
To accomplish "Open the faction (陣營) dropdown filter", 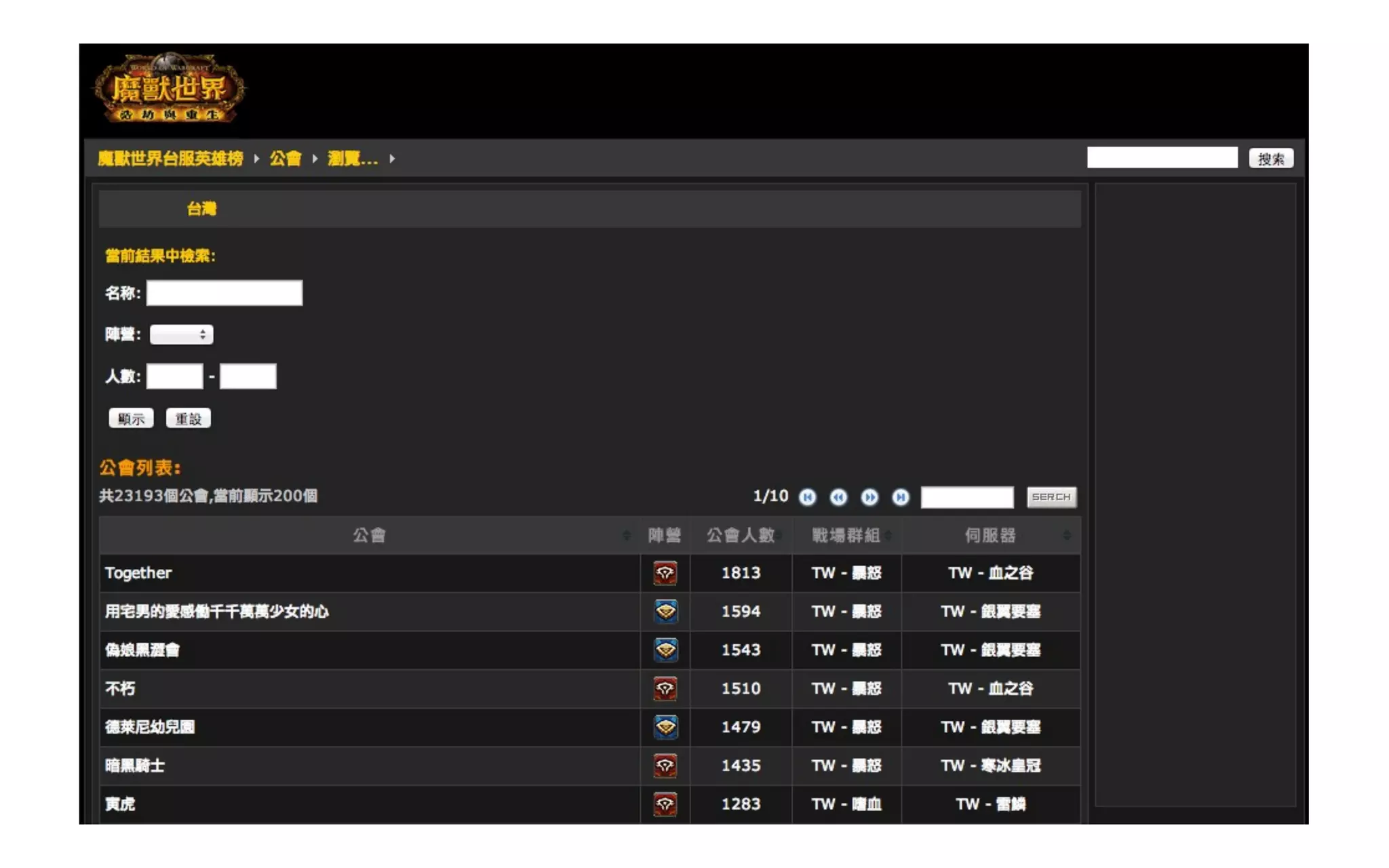I will point(181,334).
